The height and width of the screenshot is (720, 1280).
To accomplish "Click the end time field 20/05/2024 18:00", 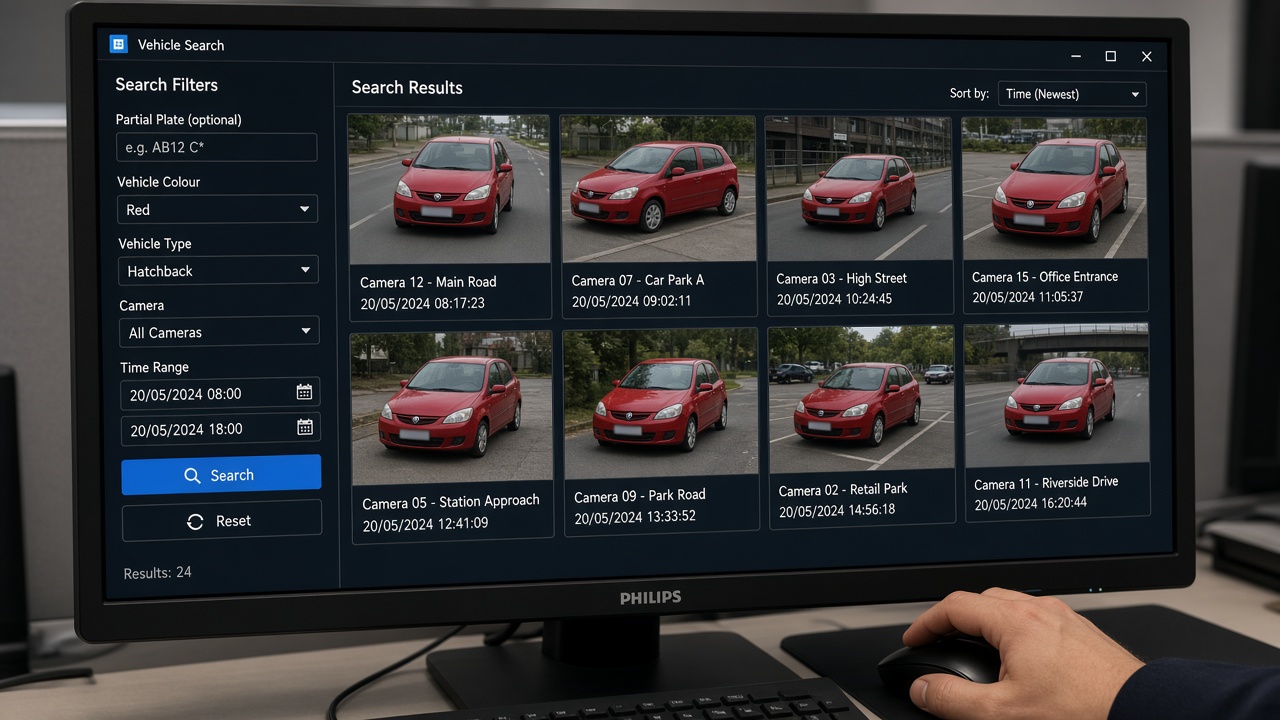I will [x=221, y=429].
